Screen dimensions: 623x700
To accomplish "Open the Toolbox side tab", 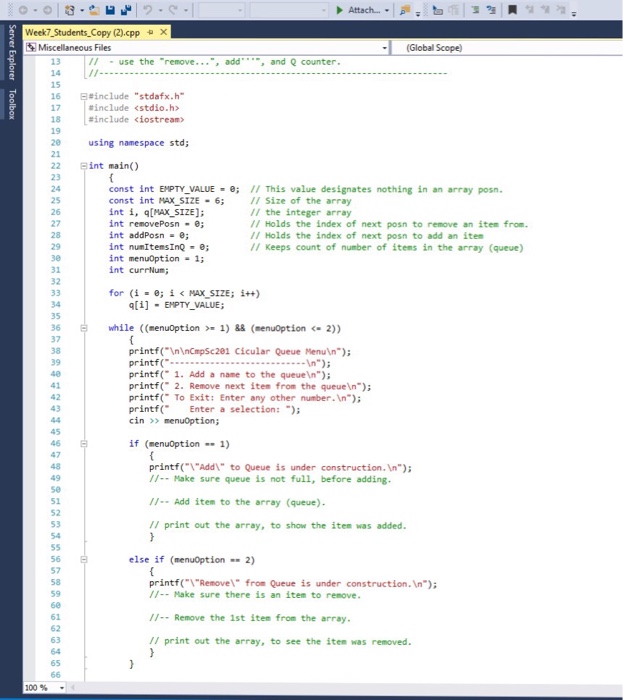I will [x=12, y=104].
